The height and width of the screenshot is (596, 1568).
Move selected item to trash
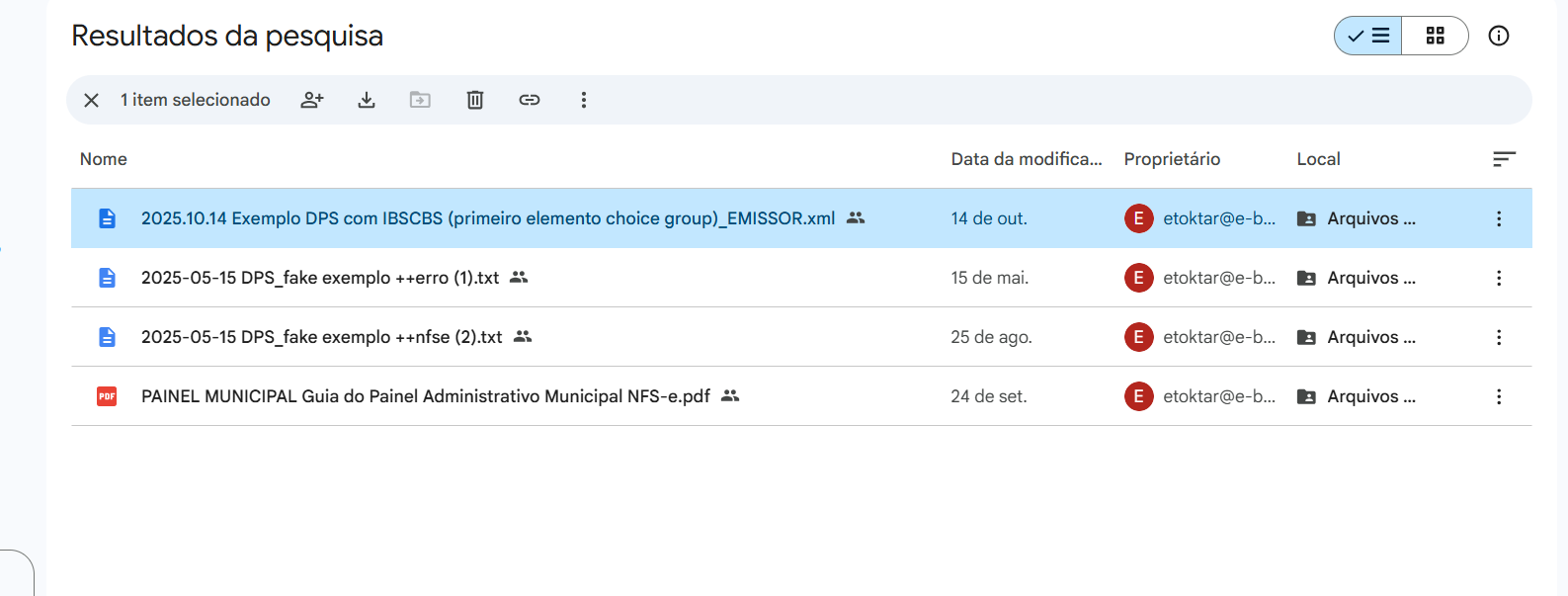coord(475,100)
